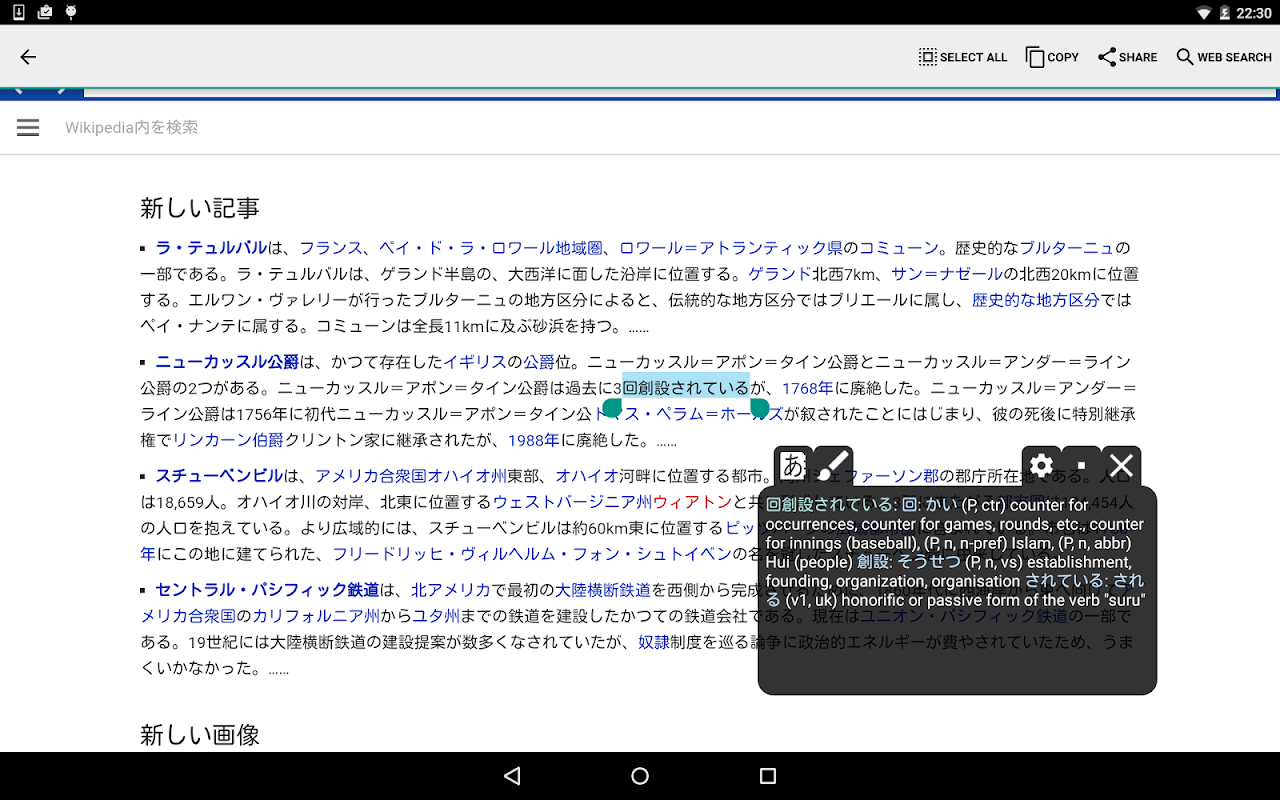This screenshot has width=1280, height=800.
Task: Copy the selected text with COPY
Action: click(x=1052, y=57)
